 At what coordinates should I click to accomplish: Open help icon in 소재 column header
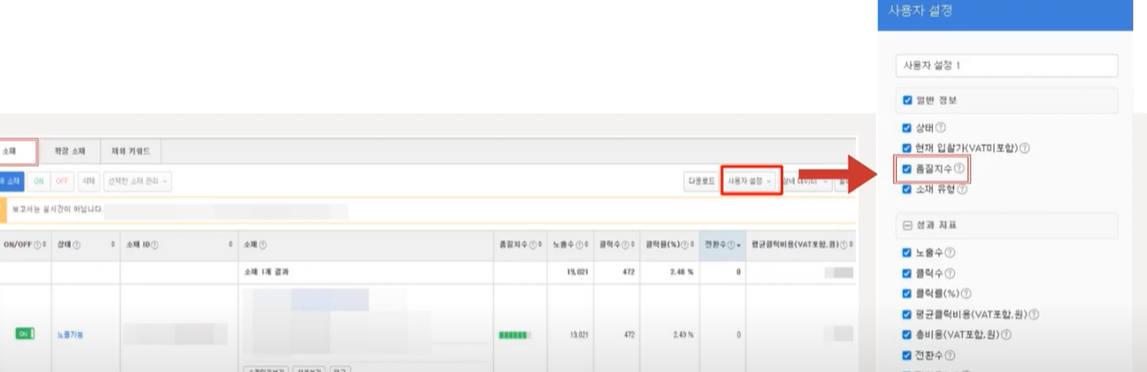(x=263, y=245)
